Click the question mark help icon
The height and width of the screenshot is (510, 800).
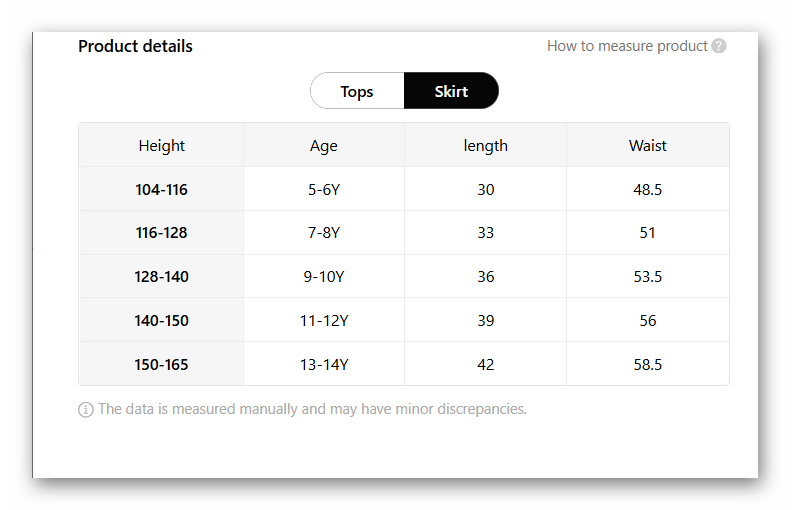(x=719, y=46)
